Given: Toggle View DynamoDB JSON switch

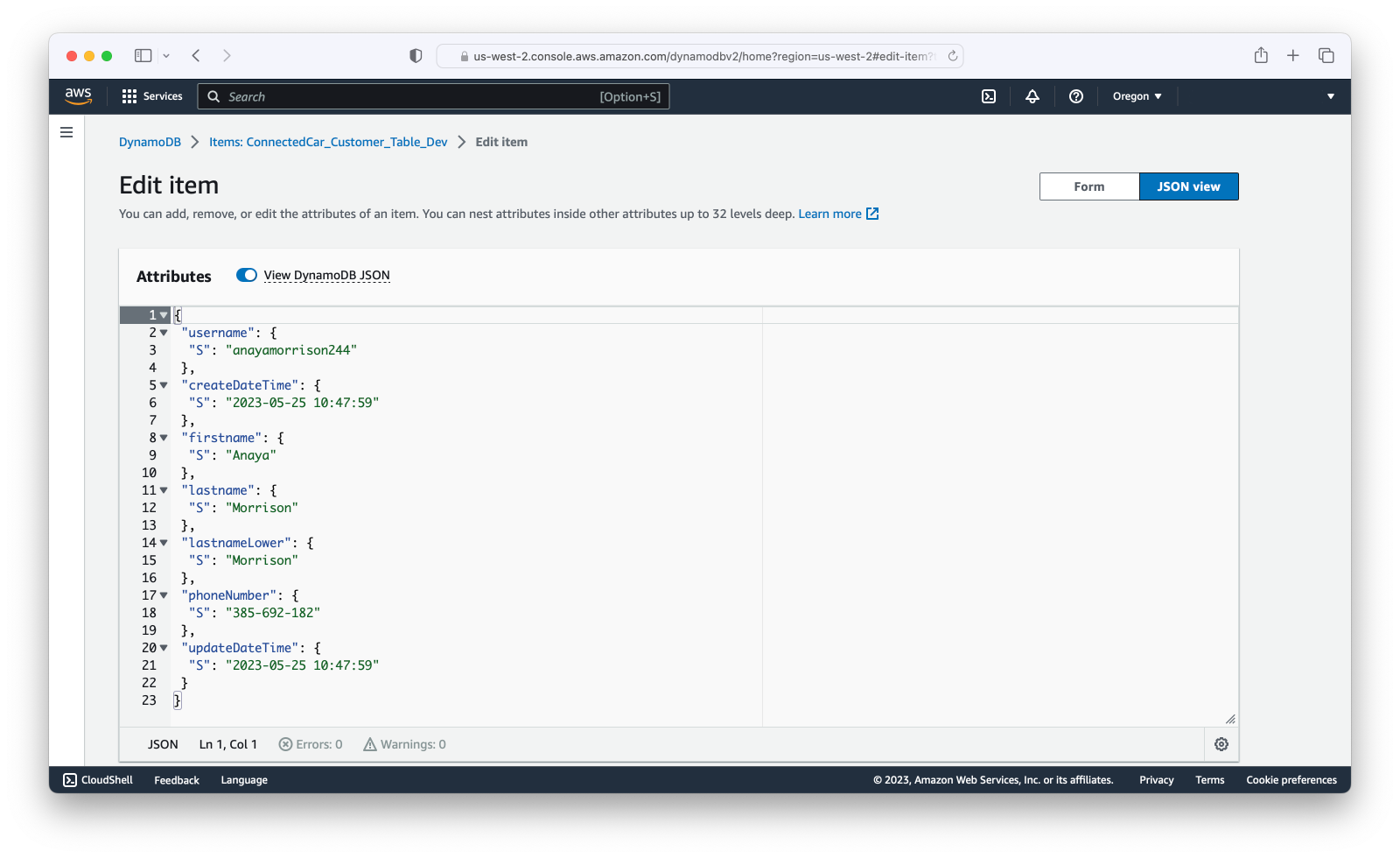Looking at the screenshot, I should coord(247,275).
